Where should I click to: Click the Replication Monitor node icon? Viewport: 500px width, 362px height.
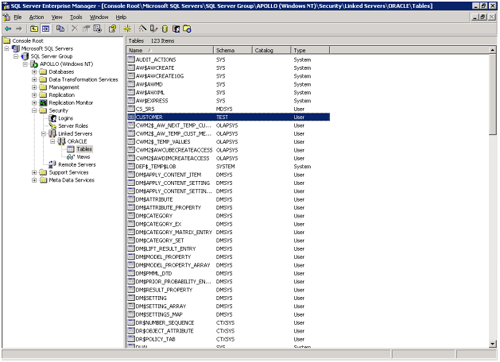pos(43,103)
